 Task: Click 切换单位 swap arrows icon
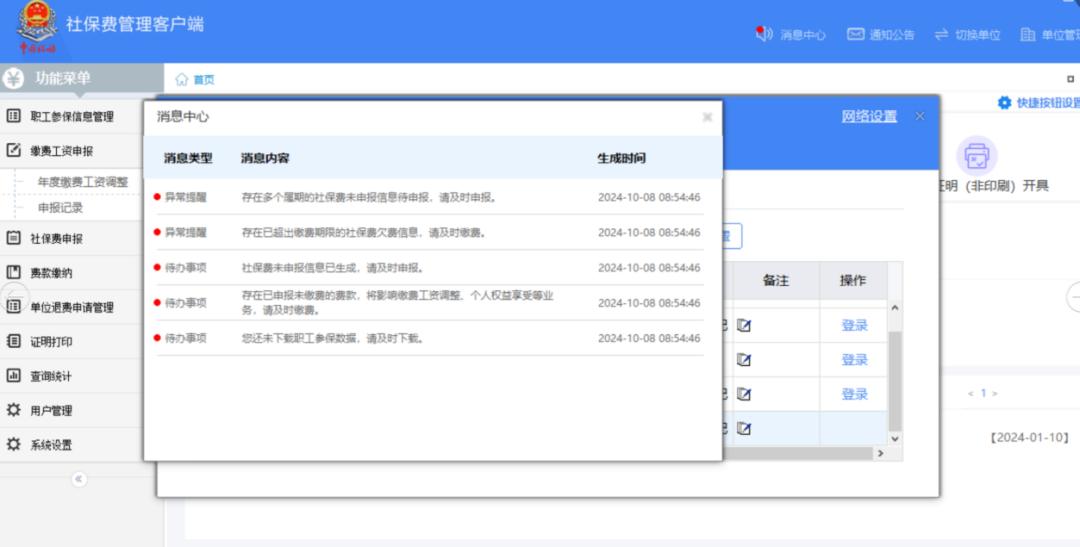(x=941, y=34)
